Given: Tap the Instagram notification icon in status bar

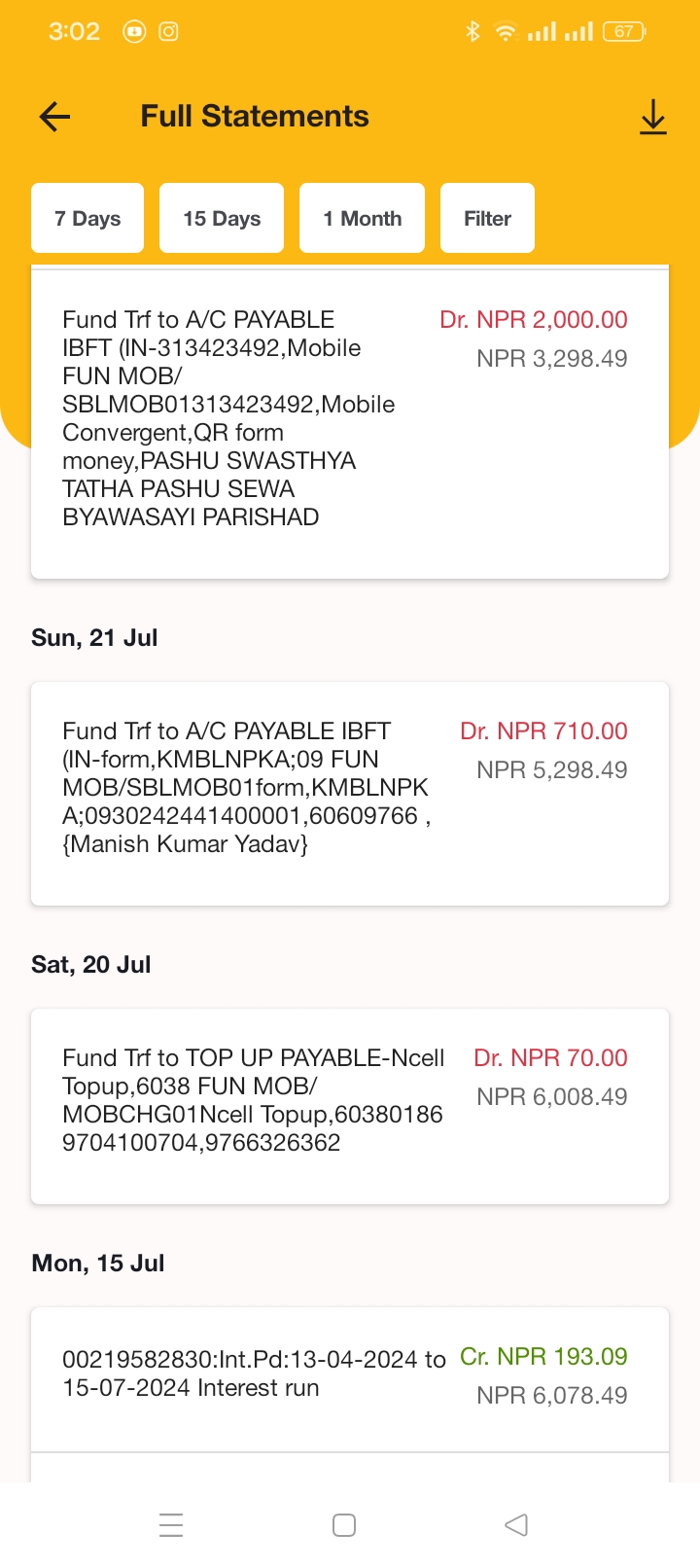Looking at the screenshot, I should pos(168,31).
